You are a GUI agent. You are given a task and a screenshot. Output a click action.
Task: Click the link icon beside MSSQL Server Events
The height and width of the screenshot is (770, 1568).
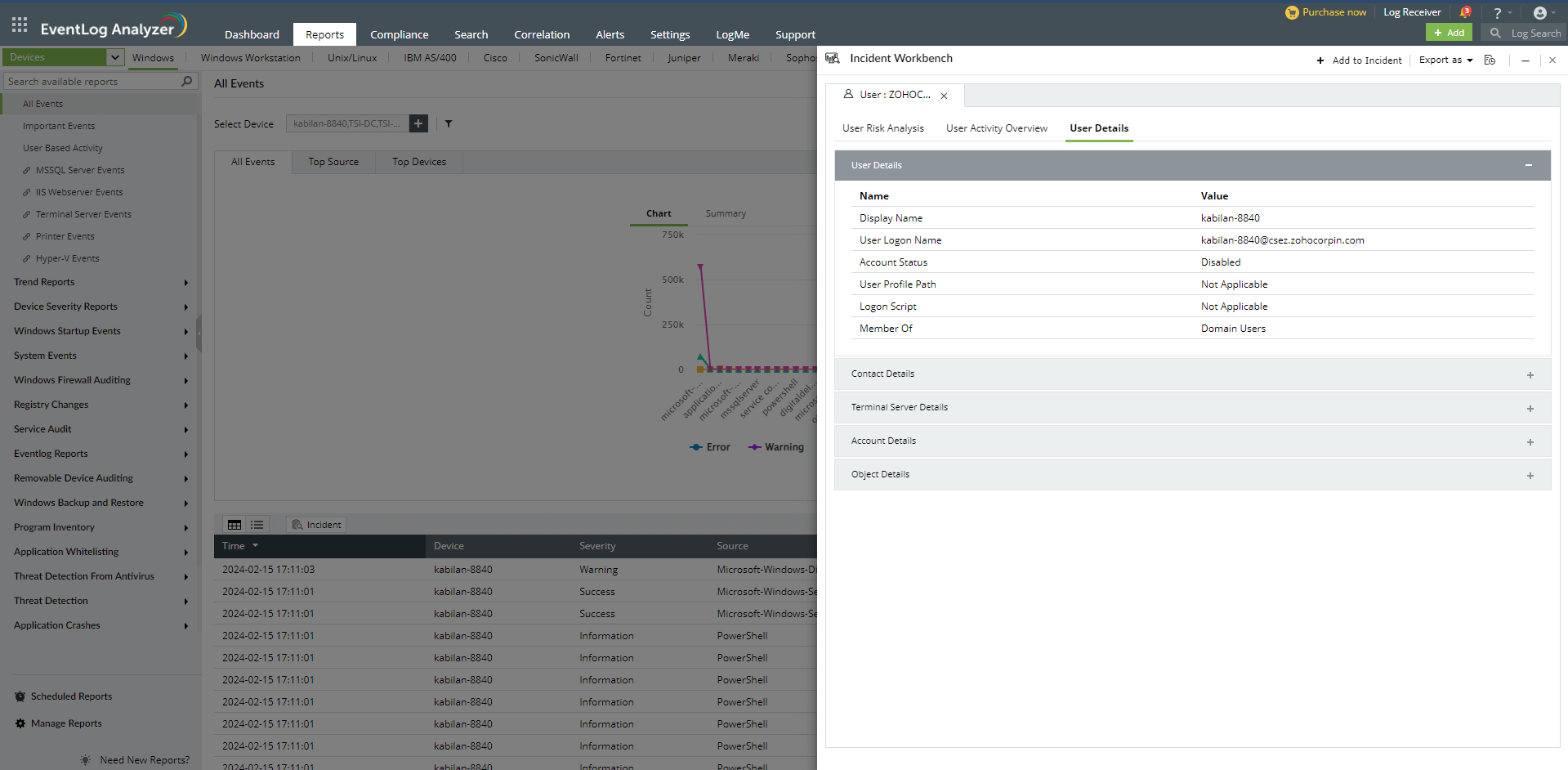click(27, 171)
